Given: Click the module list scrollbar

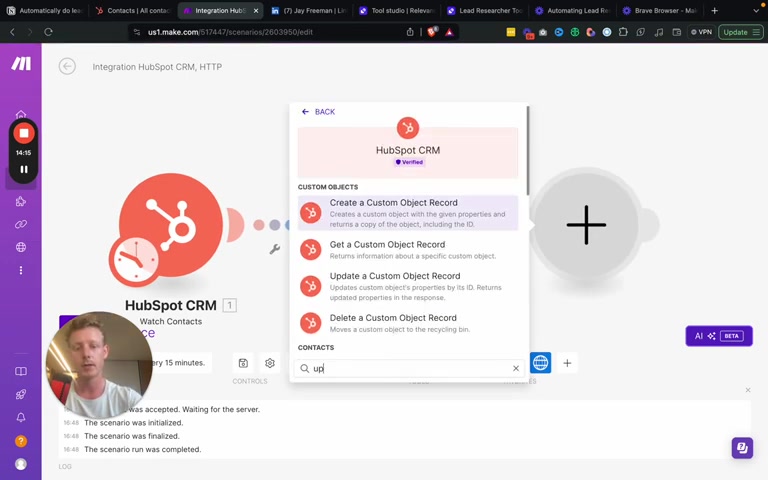Looking at the screenshot, I should [528, 151].
